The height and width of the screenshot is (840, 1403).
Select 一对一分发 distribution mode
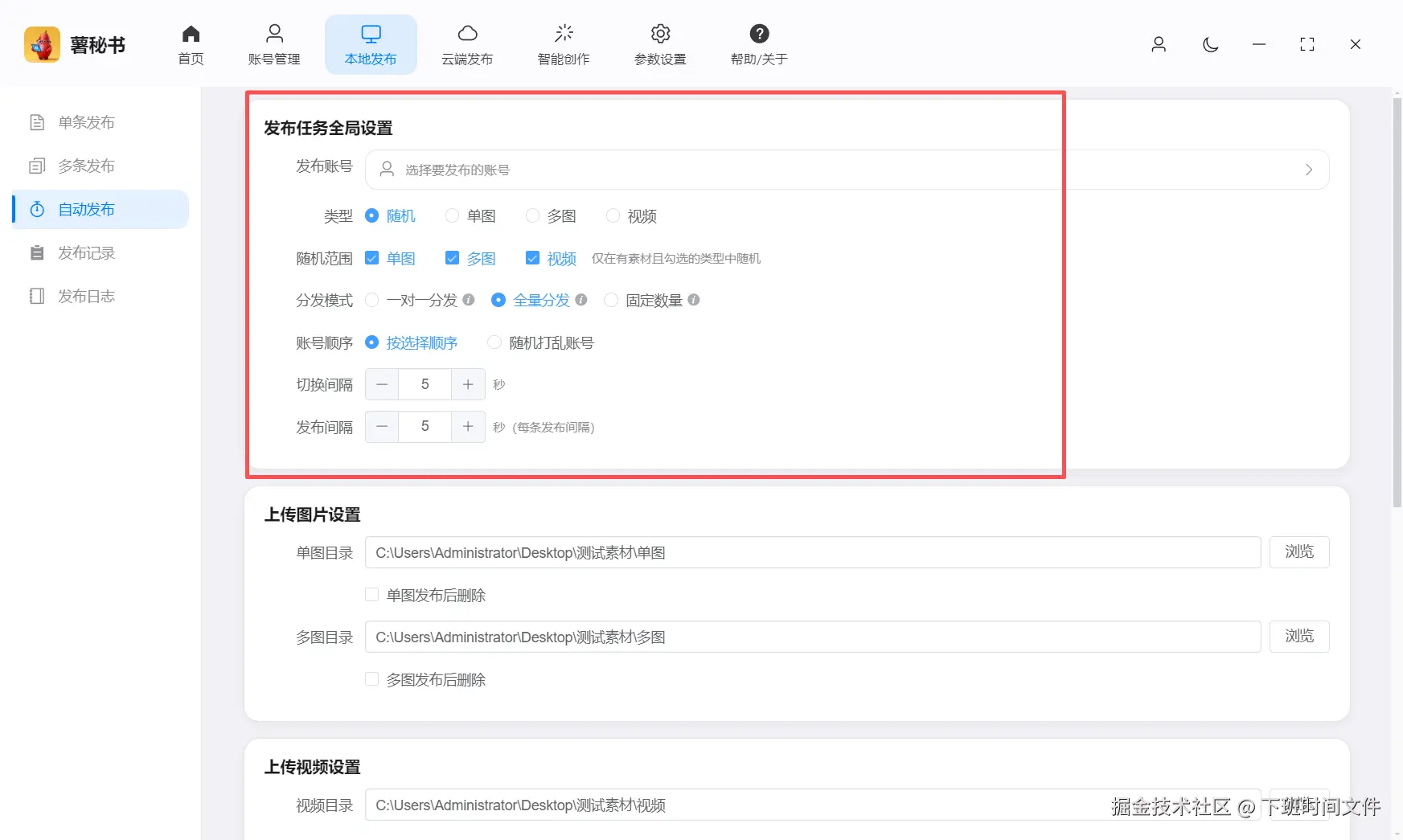[371, 300]
